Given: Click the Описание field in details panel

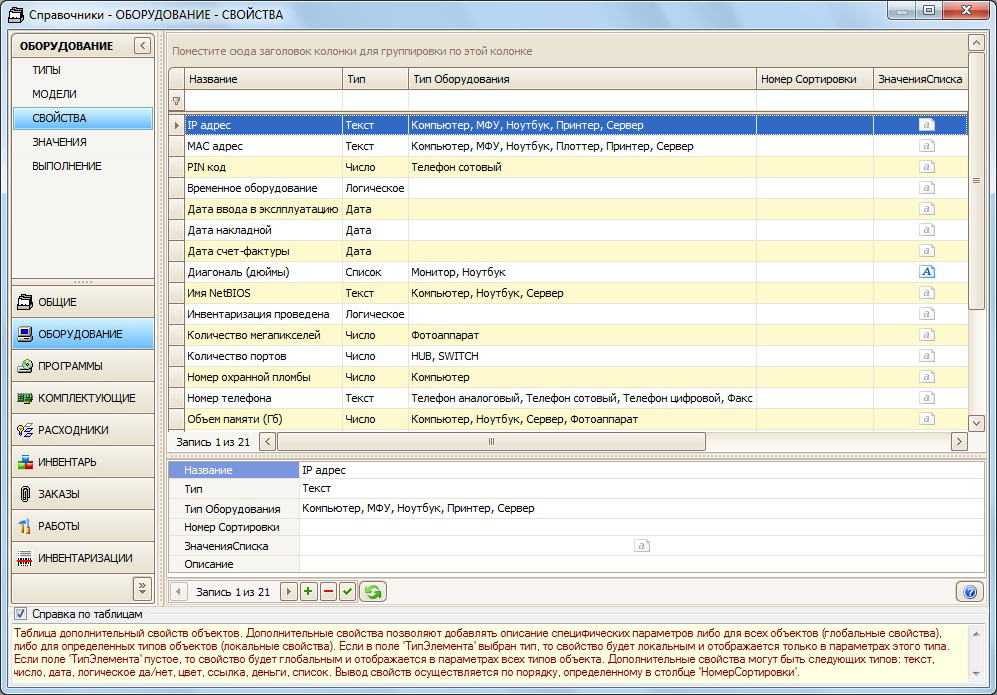Looking at the screenshot, I should [x=640, y=565].
